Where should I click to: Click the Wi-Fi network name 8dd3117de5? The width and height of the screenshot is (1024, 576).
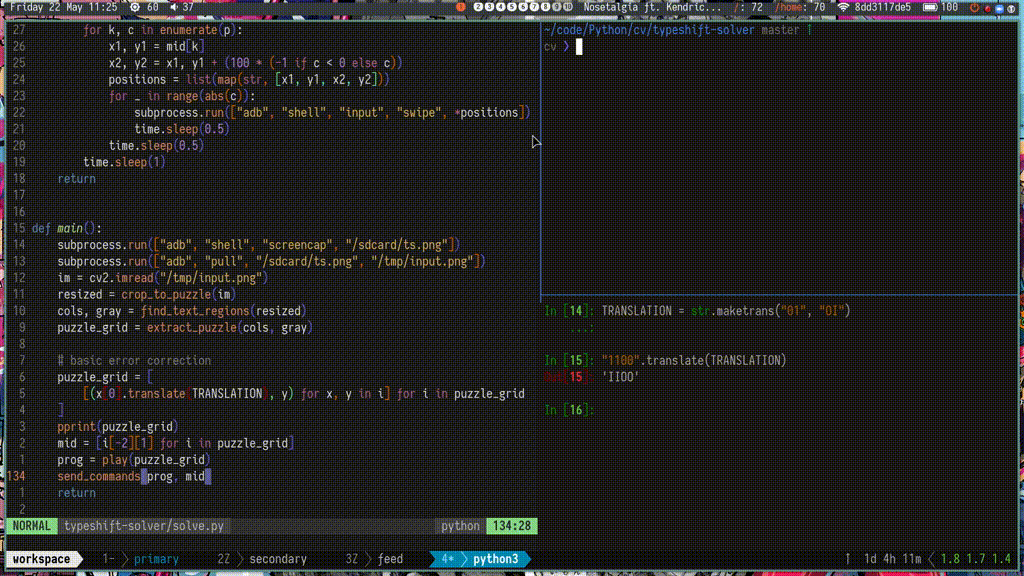tap(883, 7)
